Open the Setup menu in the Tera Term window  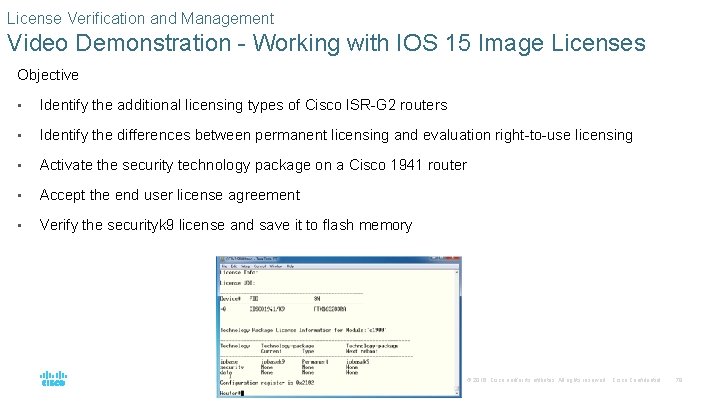(x=246, y=266)
